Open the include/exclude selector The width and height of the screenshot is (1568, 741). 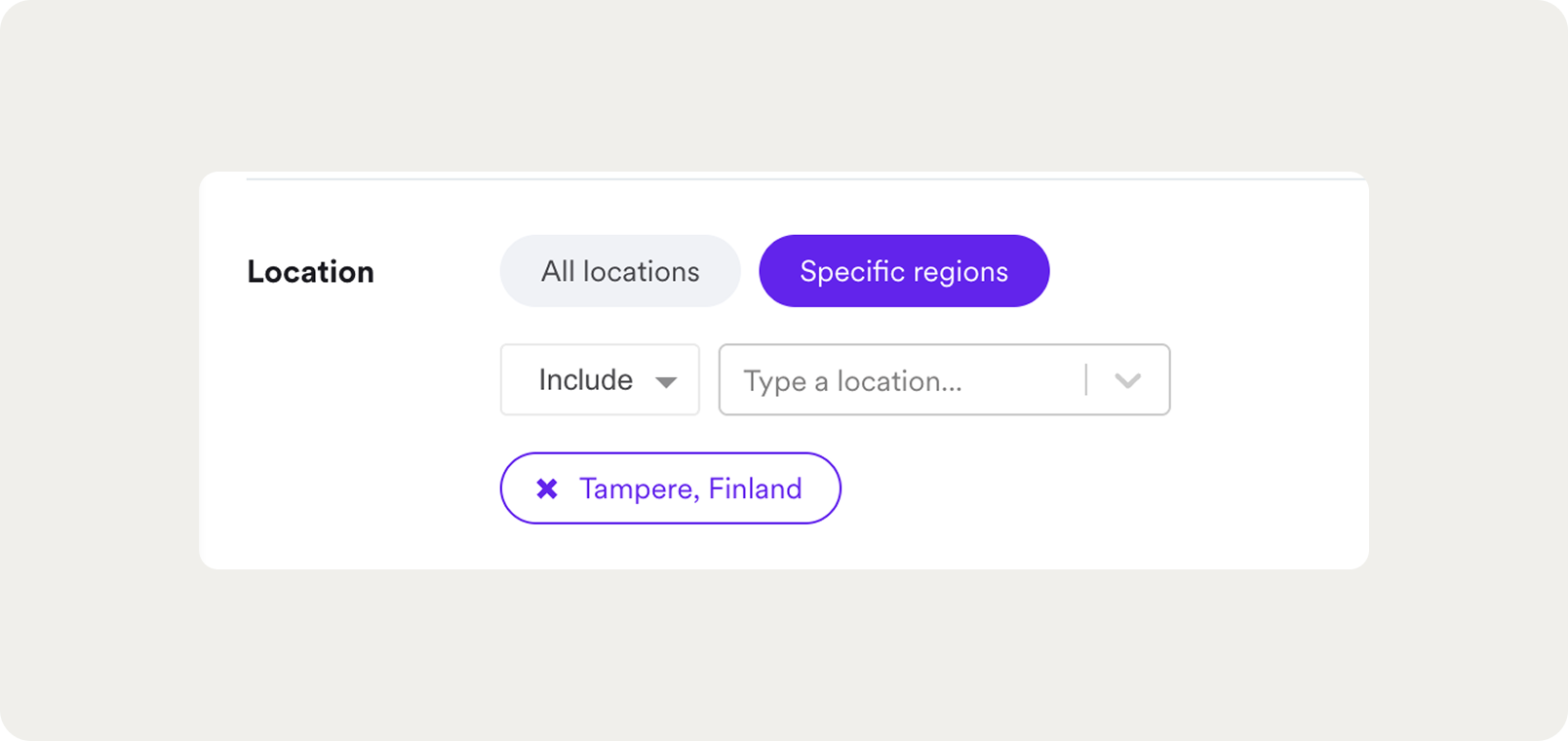600,380
